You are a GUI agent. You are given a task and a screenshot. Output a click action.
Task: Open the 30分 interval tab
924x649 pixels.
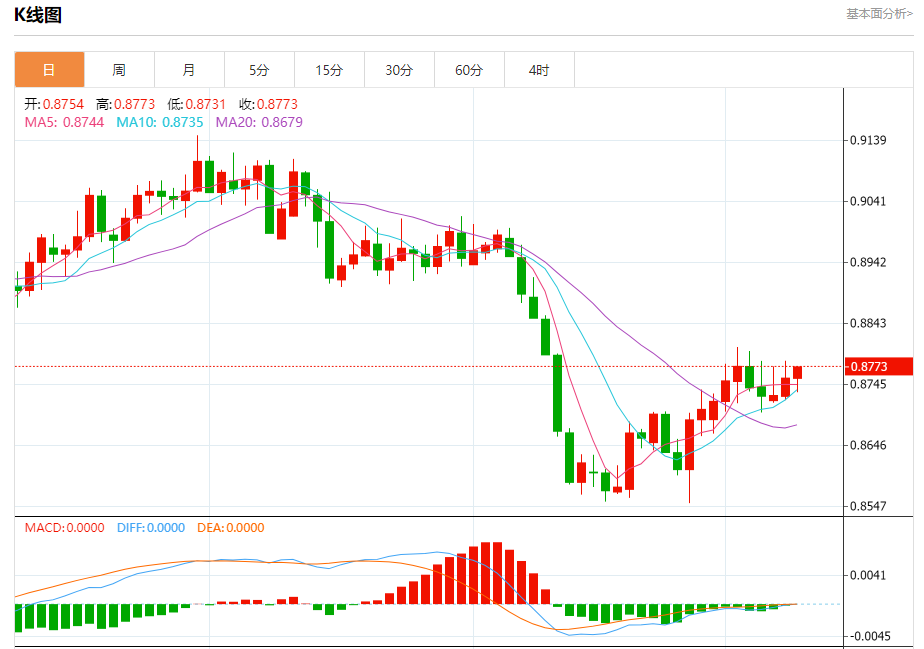pos(400,70)
